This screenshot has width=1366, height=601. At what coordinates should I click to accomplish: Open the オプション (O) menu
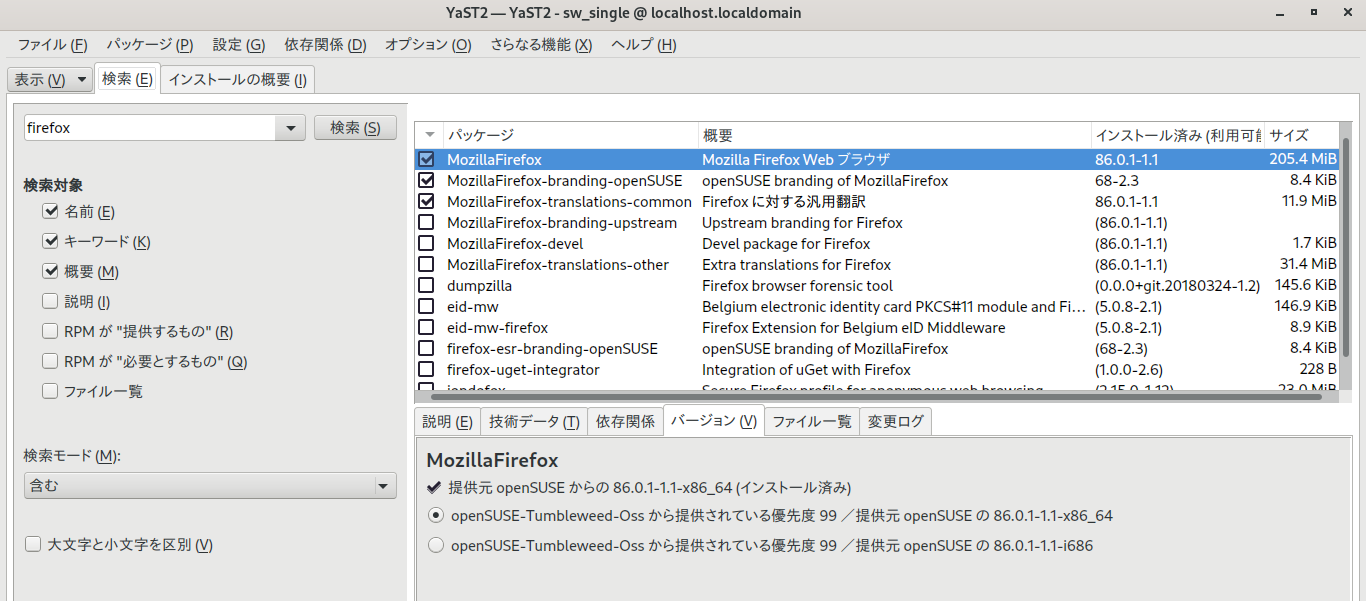(x=428, y=45)
